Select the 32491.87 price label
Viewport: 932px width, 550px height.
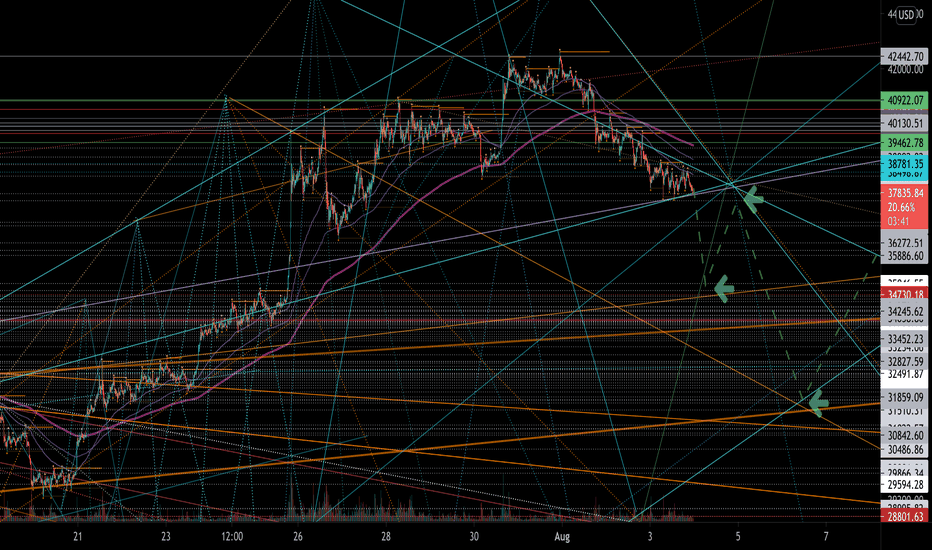click(904, 374)
